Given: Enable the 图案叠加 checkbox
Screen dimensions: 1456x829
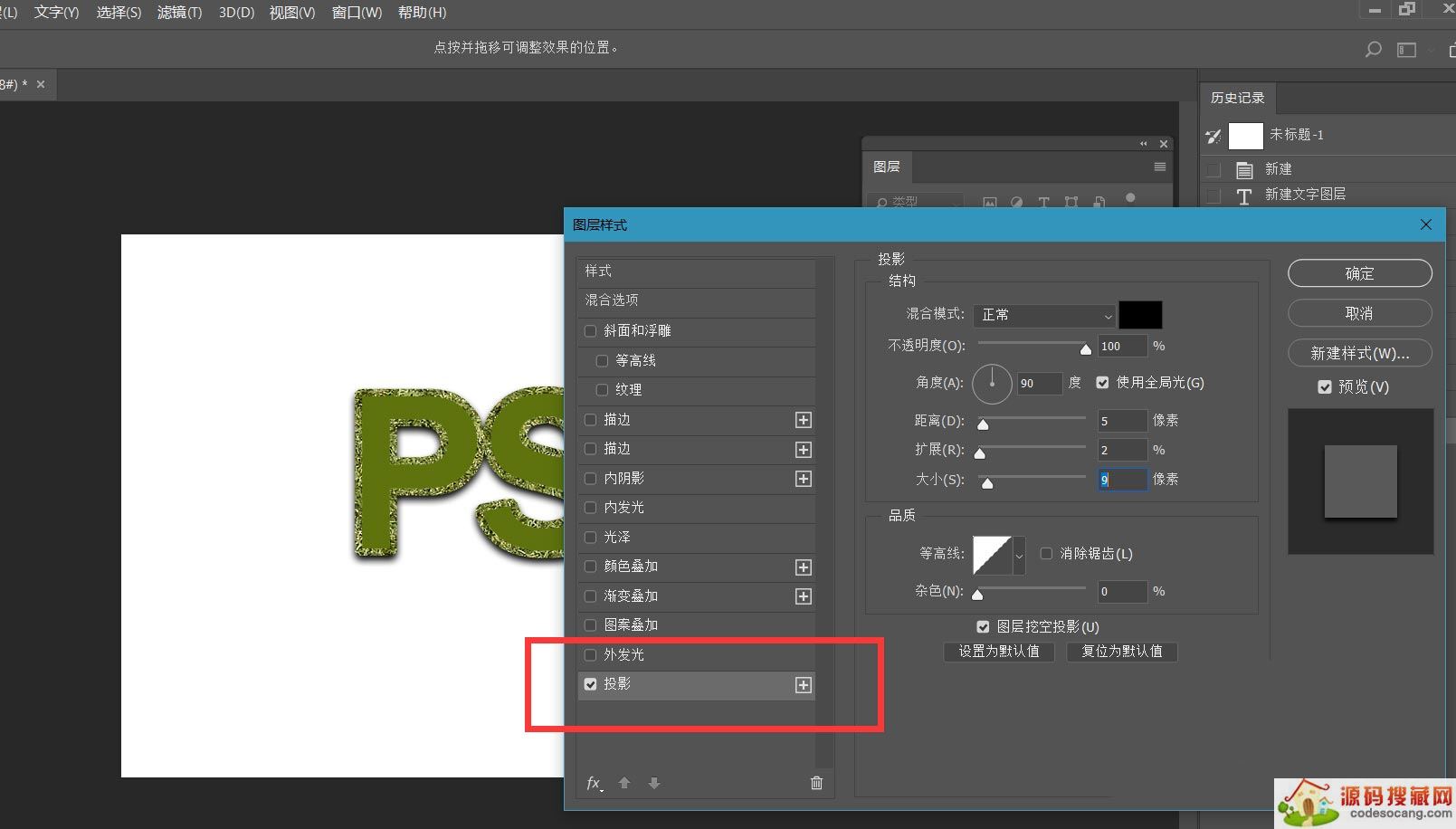Looking at the screenshot, I should [590, 625].
